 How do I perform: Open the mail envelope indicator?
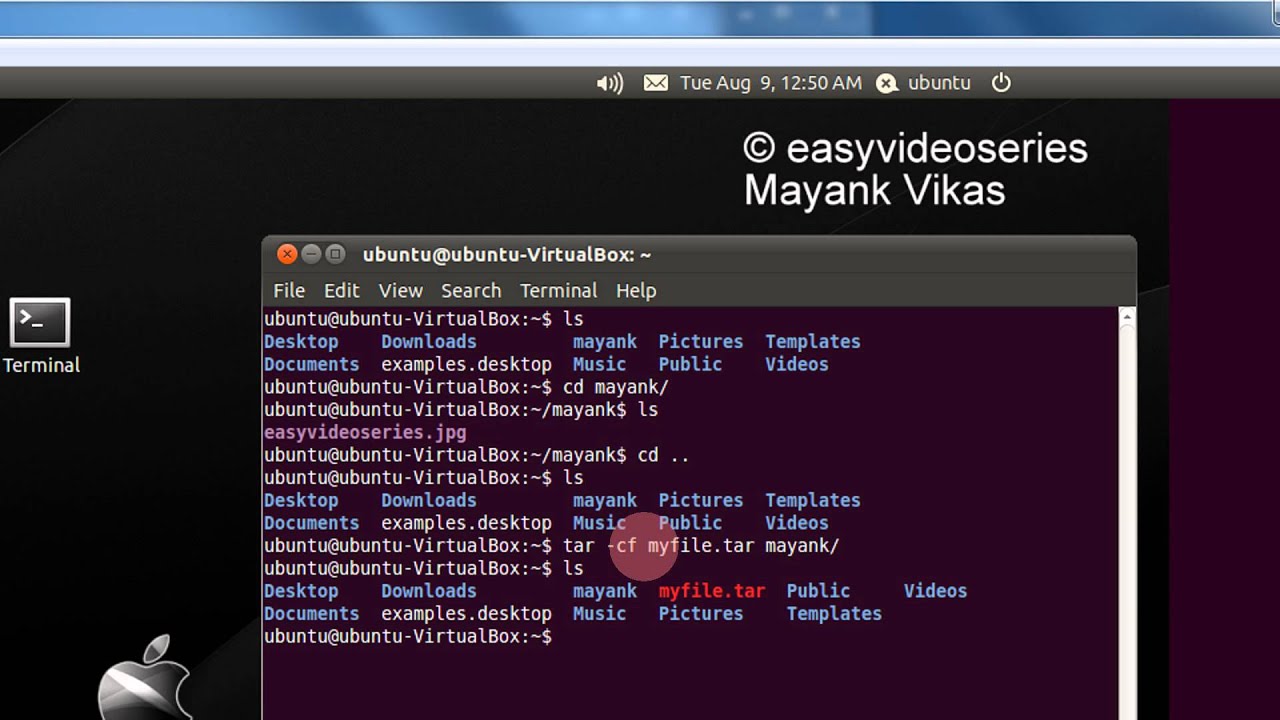656,83
